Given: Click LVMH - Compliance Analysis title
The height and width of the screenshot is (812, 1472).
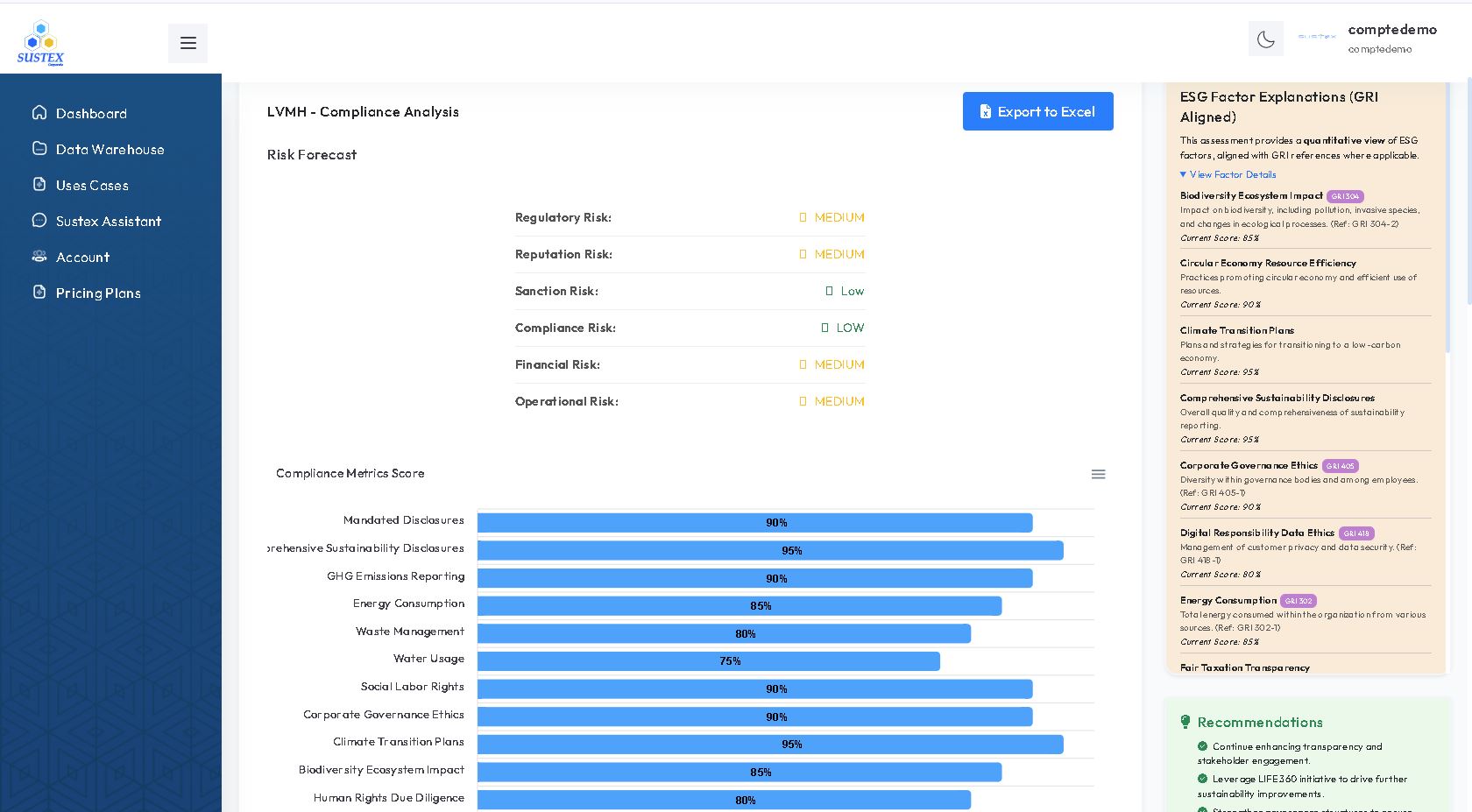Looking at the screenshot, I should pyautogui.click(x=363, y=112).
